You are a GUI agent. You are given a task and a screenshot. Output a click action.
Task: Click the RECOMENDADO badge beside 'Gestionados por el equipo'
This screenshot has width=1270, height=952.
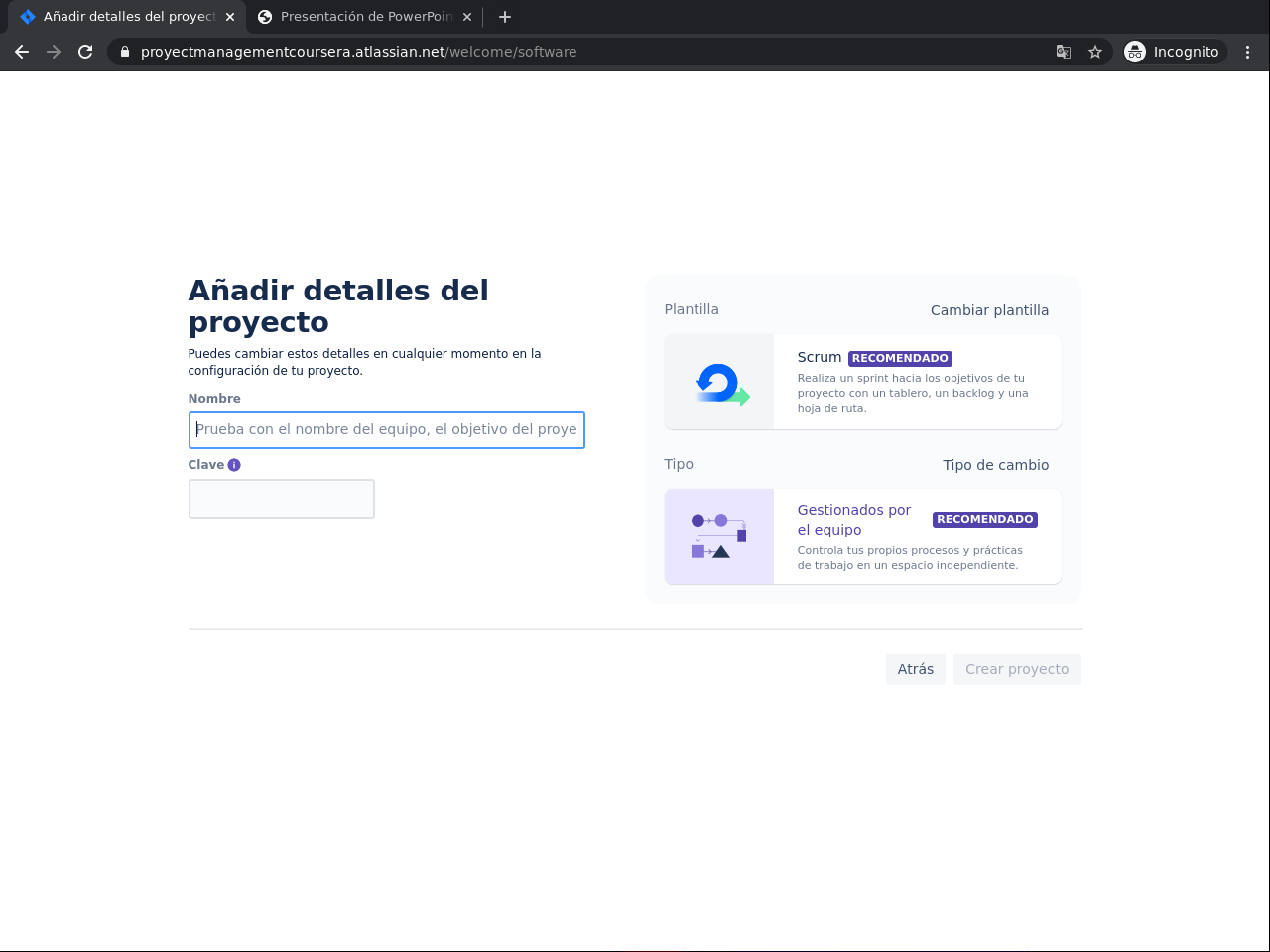tap(985, 519)
